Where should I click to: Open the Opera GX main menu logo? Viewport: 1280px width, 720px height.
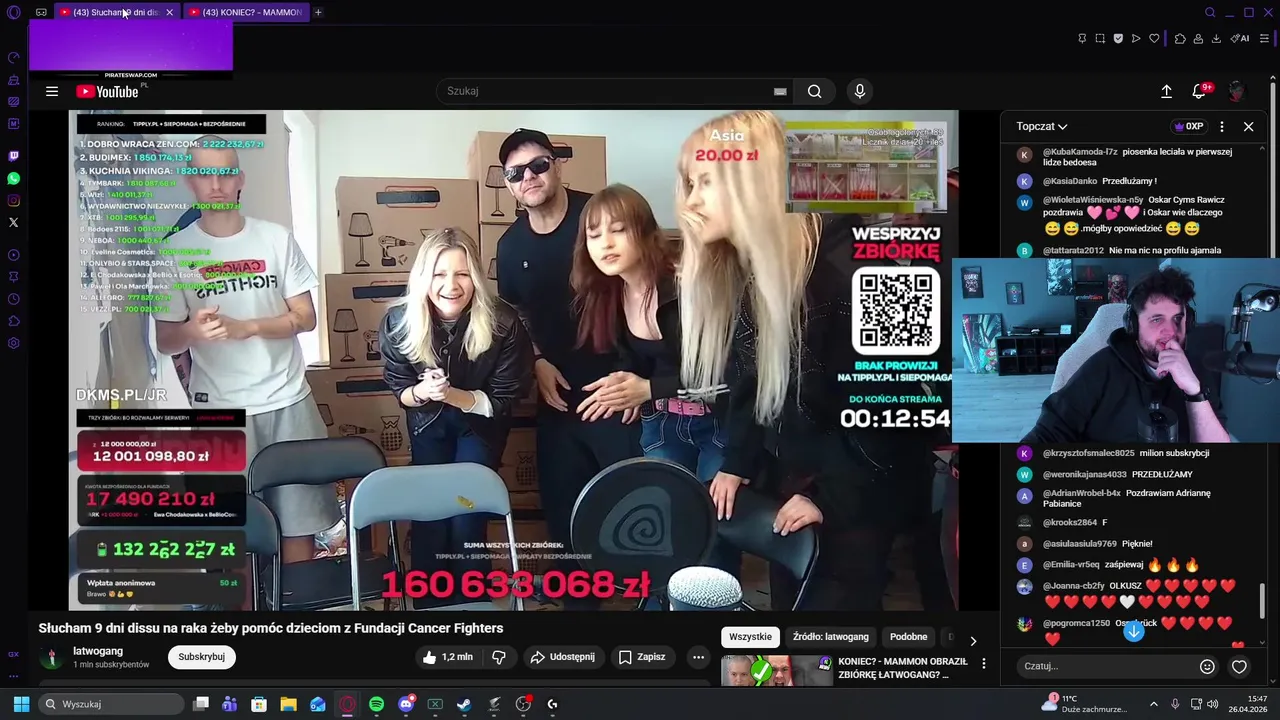[x=13, y=12]
